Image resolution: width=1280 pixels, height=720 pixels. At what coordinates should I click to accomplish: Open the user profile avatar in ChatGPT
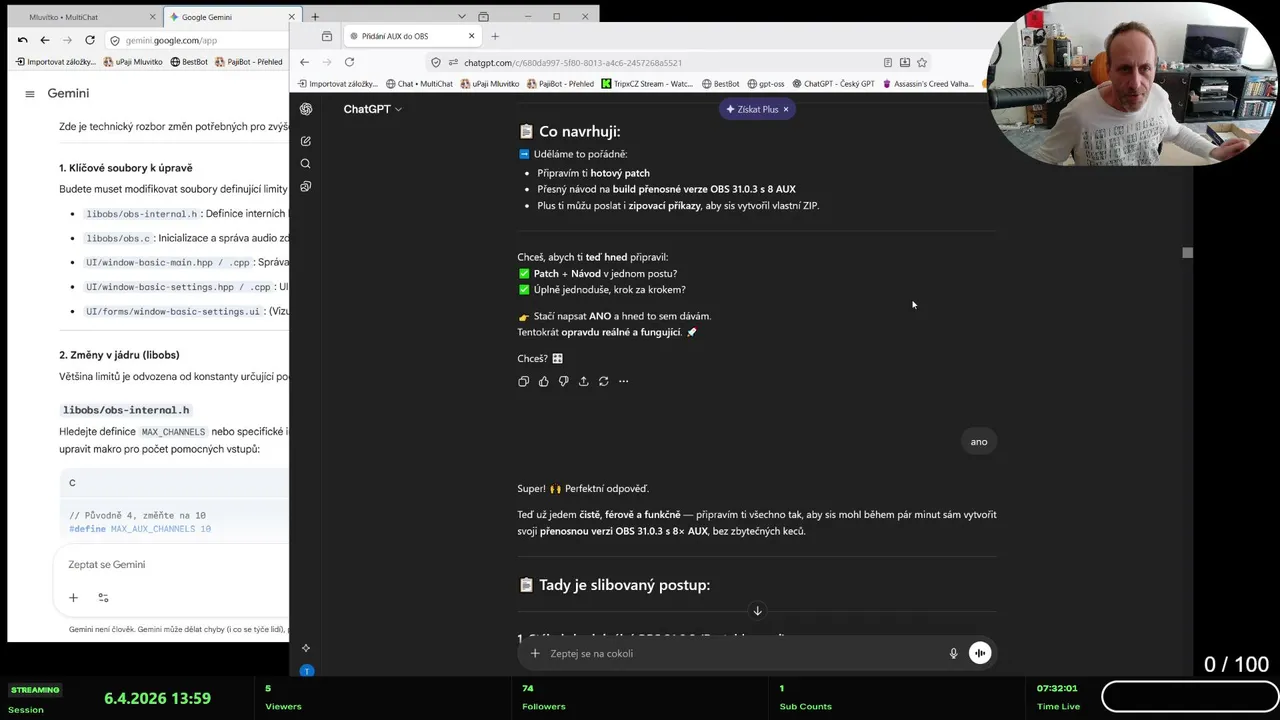point(307,670)
